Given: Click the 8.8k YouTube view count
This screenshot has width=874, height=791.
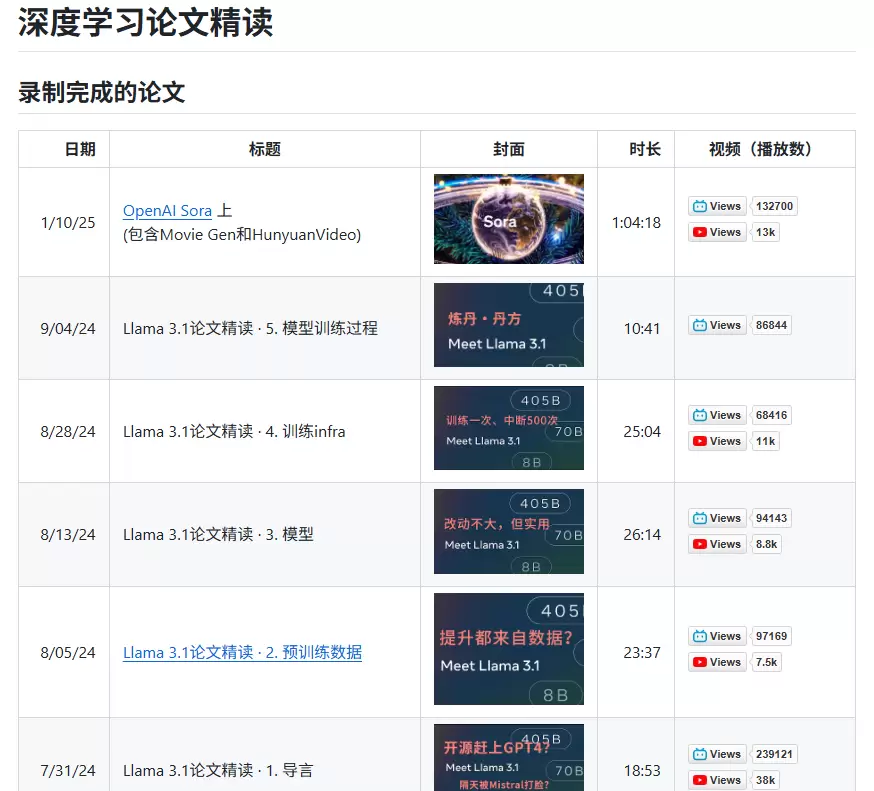Looking at the screenshot, I should point(766,544).
